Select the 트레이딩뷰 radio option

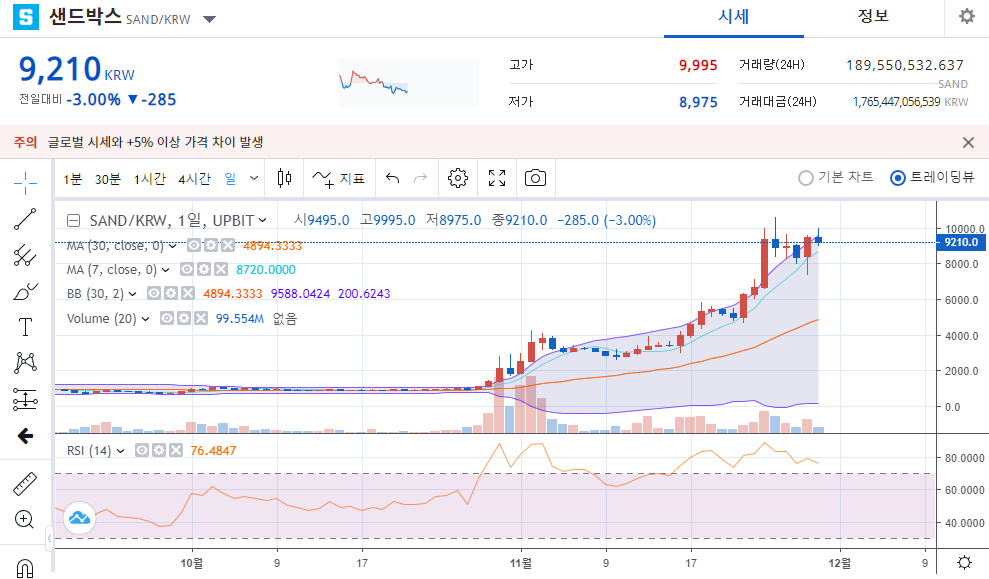pos(932,178)
